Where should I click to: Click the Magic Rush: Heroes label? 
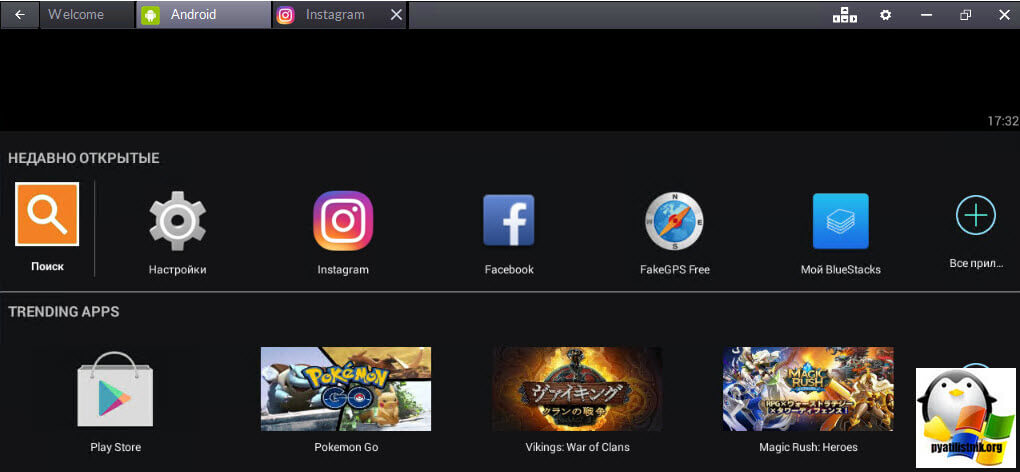[x=808, y=447]
